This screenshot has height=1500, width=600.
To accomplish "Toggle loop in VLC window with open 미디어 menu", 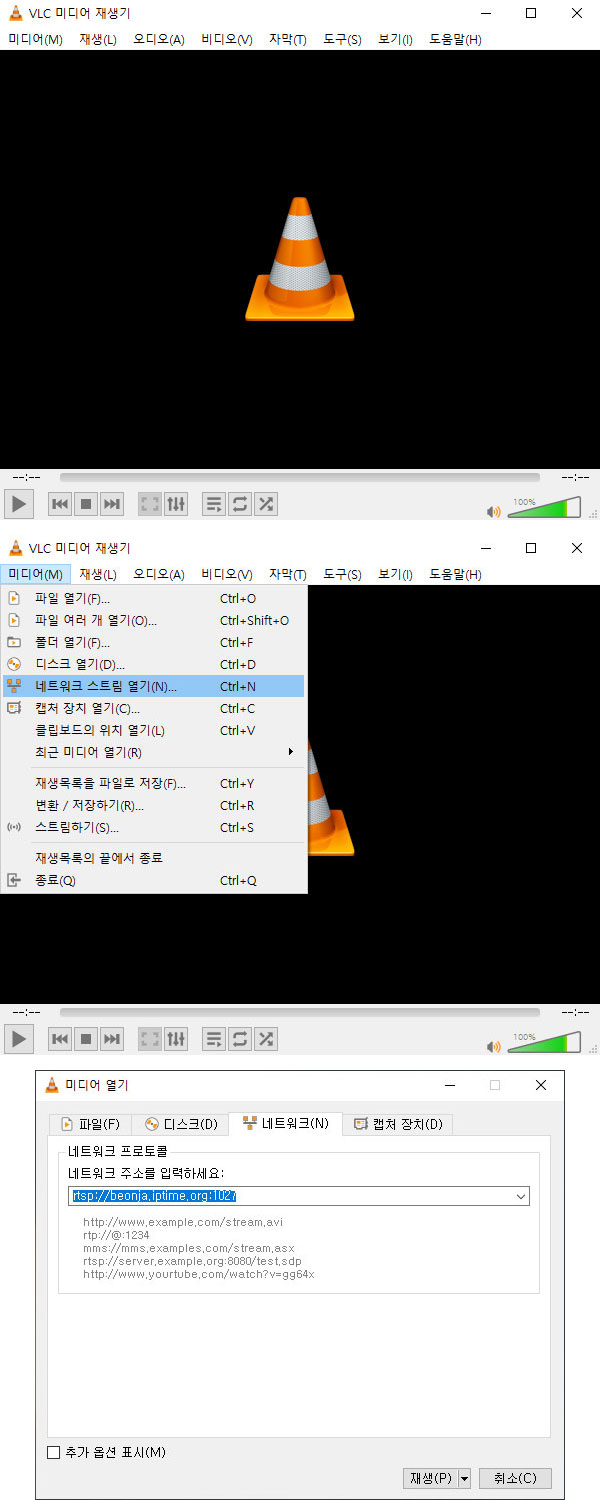I will pyautogui.click(x=240, y=1040).
